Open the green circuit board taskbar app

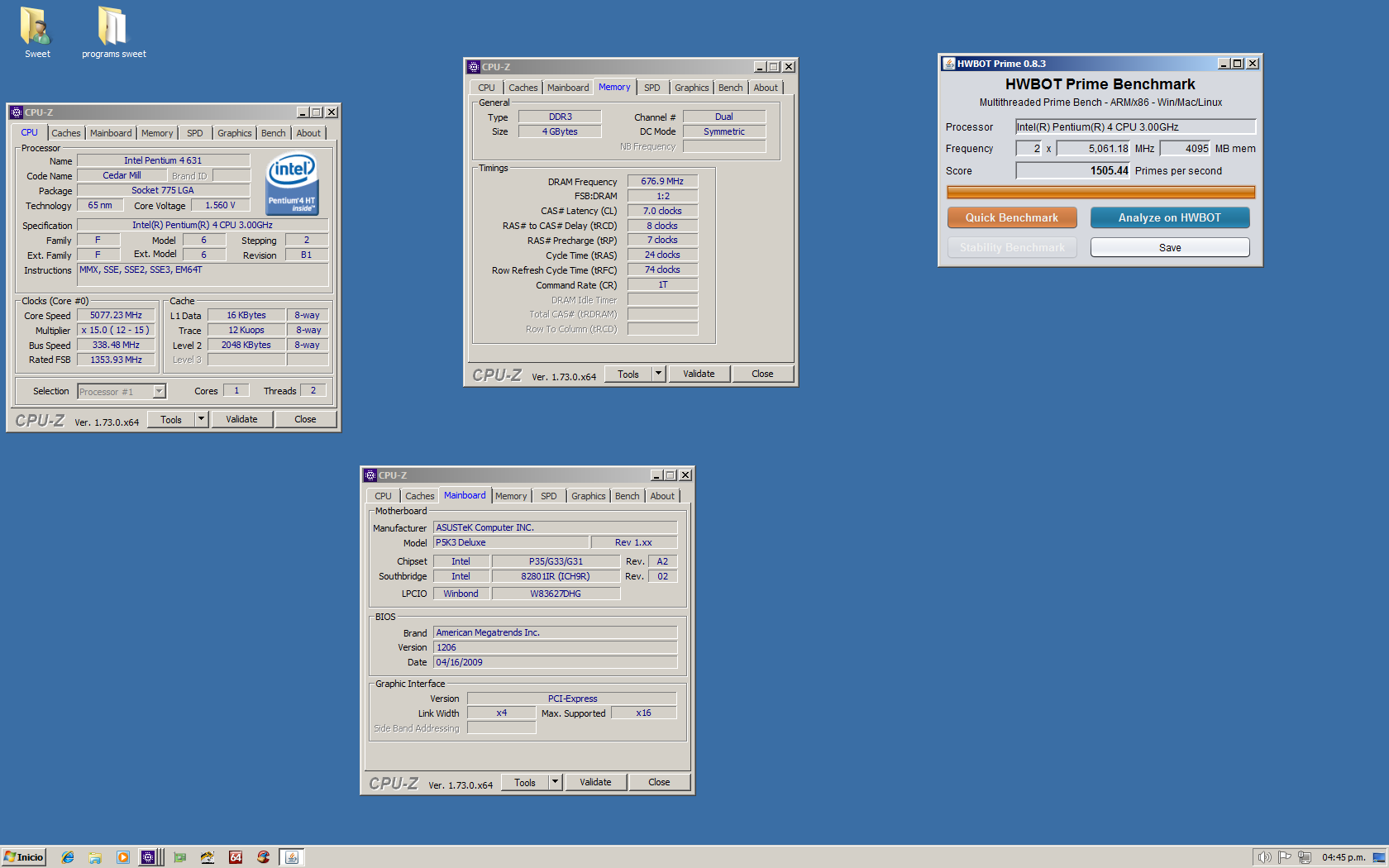180,857
